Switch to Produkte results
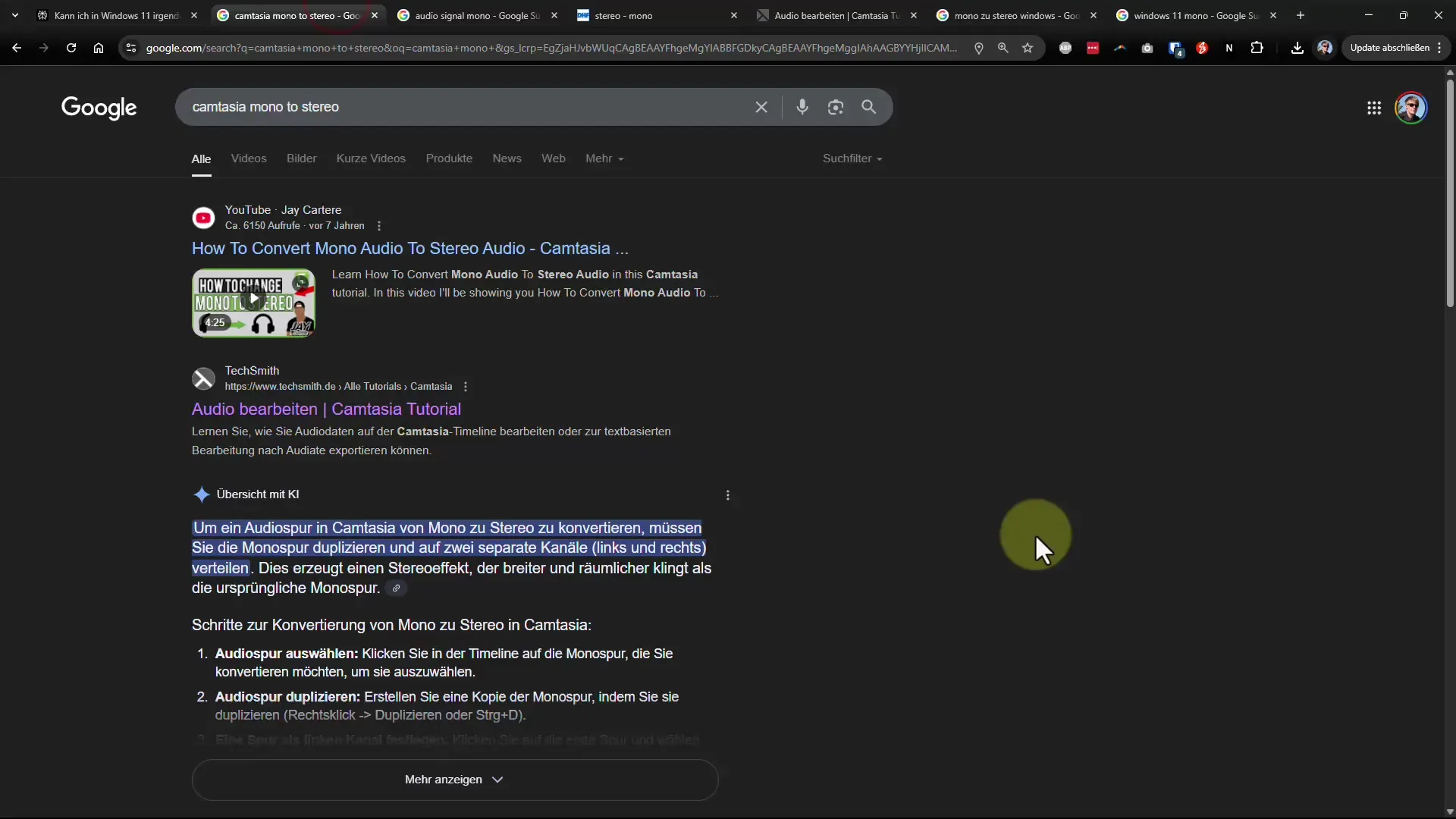The height and width of the screenshot is (819, 1456). (449, 158)
